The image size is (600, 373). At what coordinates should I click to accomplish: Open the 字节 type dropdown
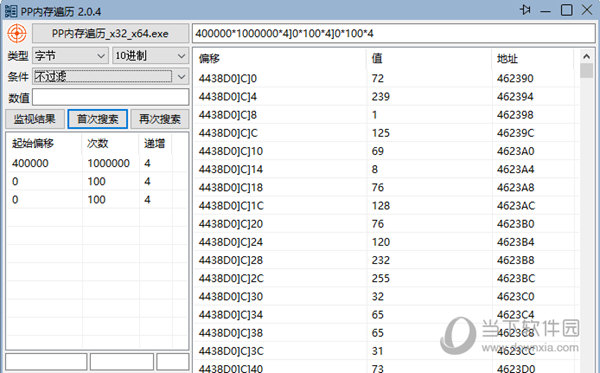point(70,56)
